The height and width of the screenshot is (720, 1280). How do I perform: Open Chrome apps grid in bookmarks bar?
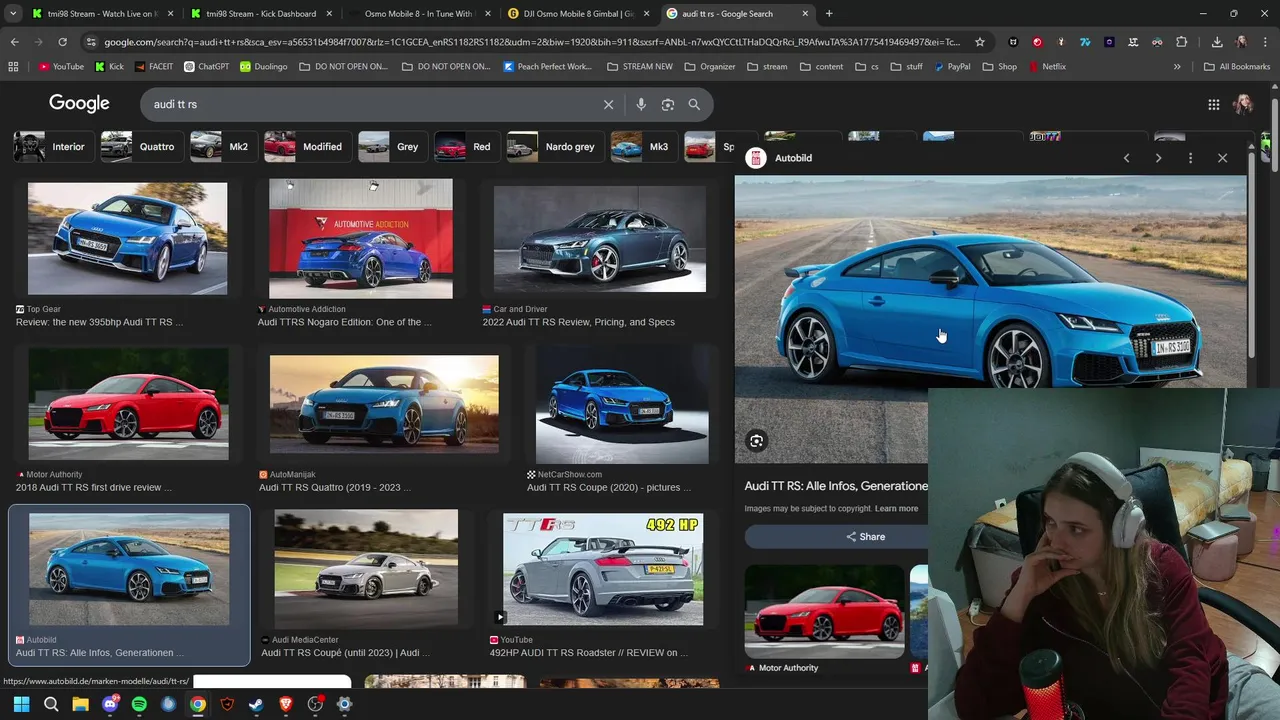[x=13, y=66]
